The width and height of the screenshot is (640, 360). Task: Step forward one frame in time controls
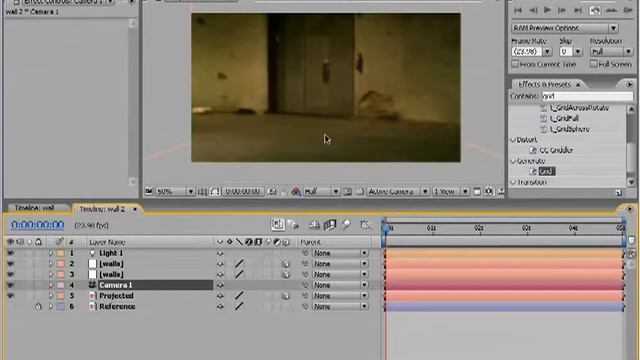pyautogui.click(x=562, y=11)
